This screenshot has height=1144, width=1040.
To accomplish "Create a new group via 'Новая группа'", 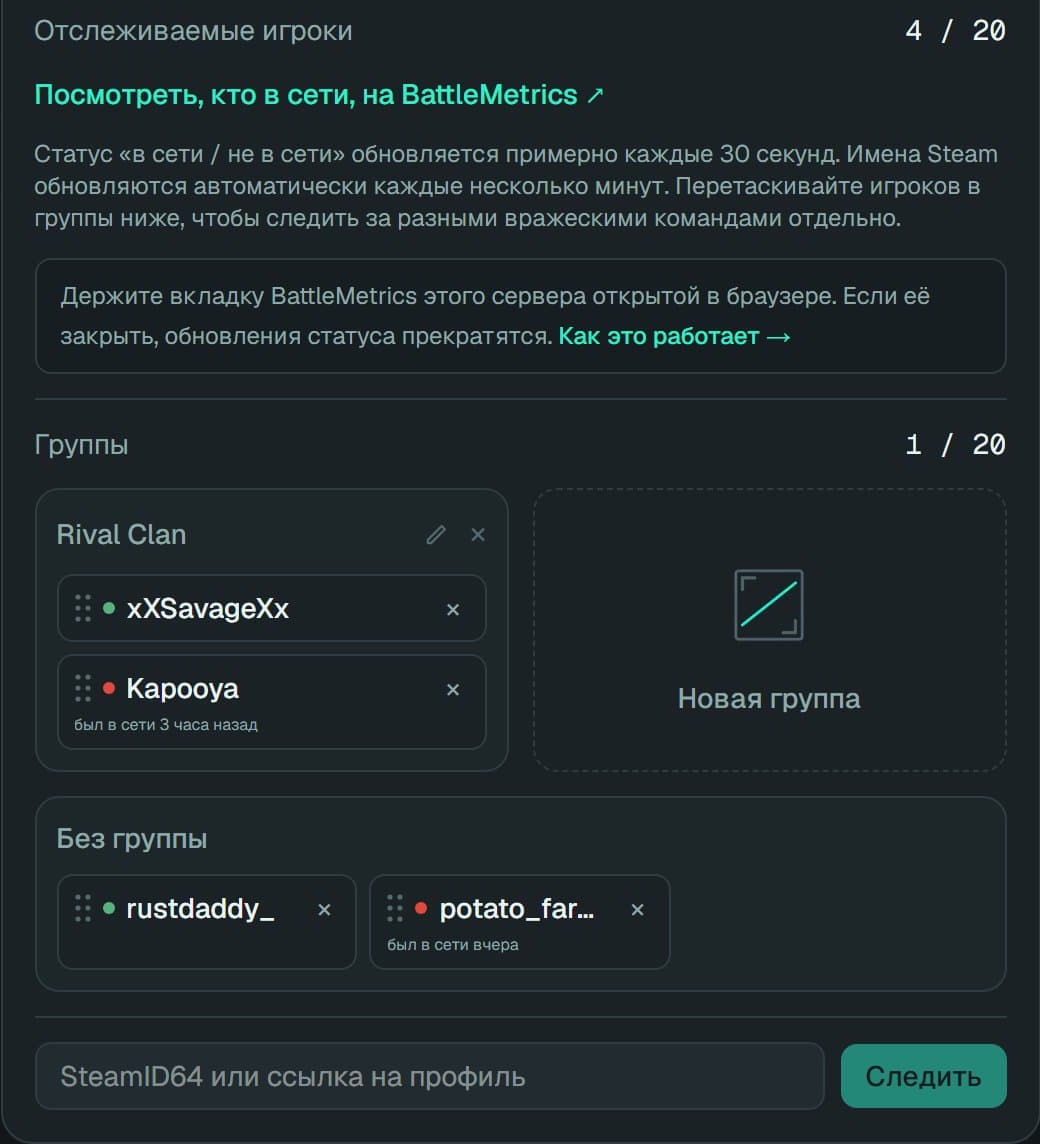I will (x=770, y=630).
